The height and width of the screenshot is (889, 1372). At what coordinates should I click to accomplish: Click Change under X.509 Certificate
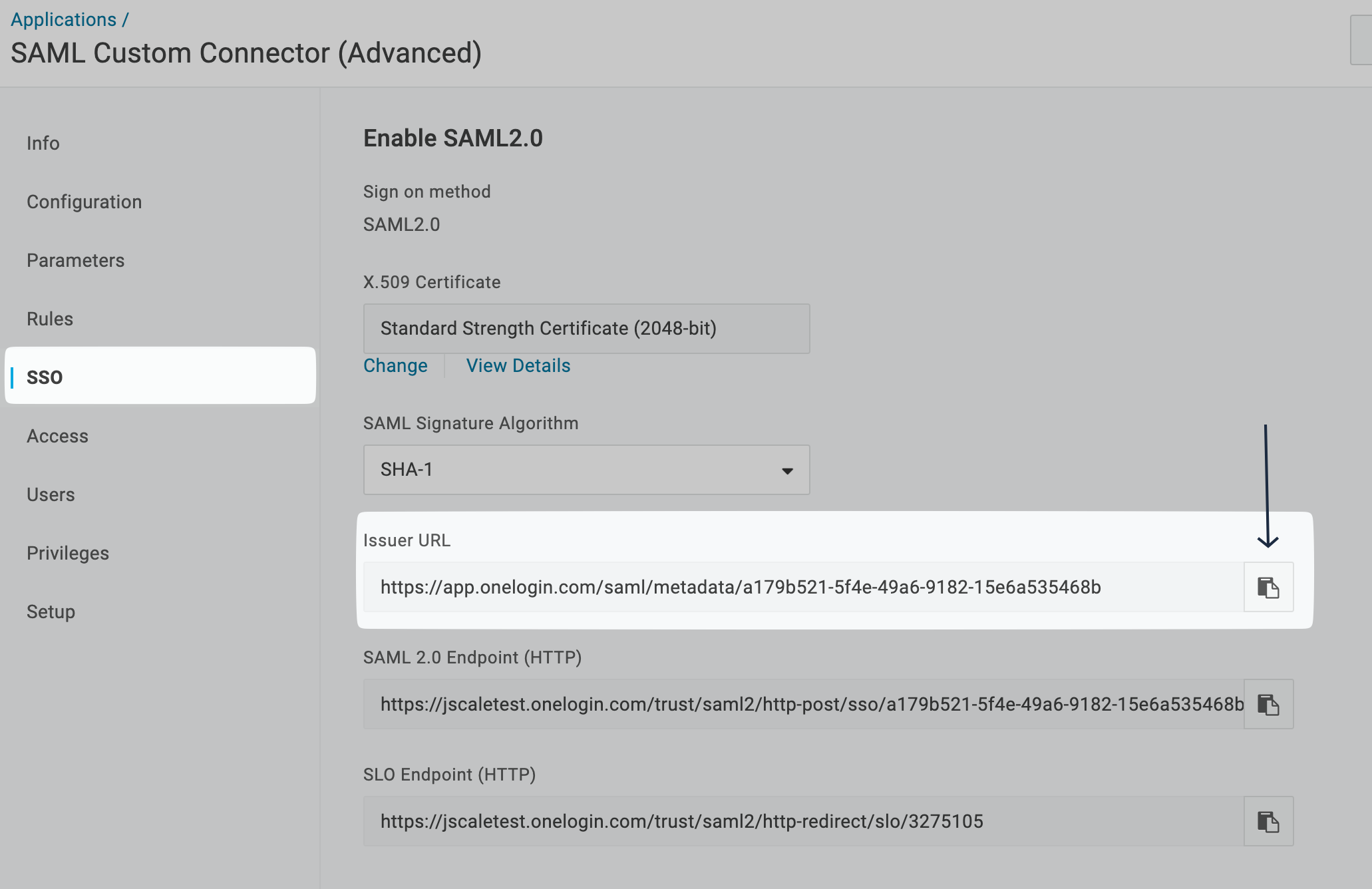(395, 365)
